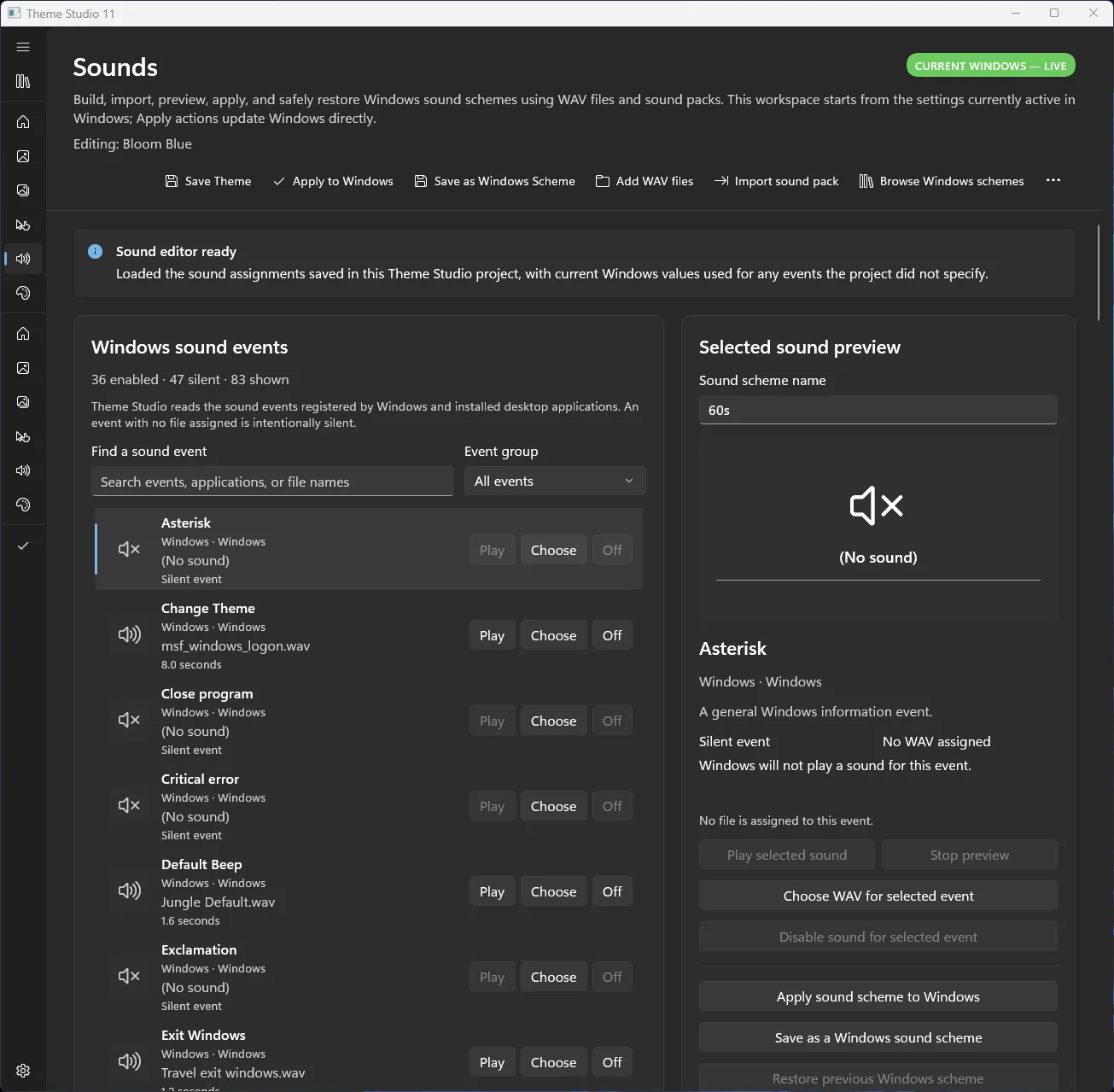1114x1092 pixels.
Task: Click the Editing: Bloom Blue label
Action: click(132, 143)
